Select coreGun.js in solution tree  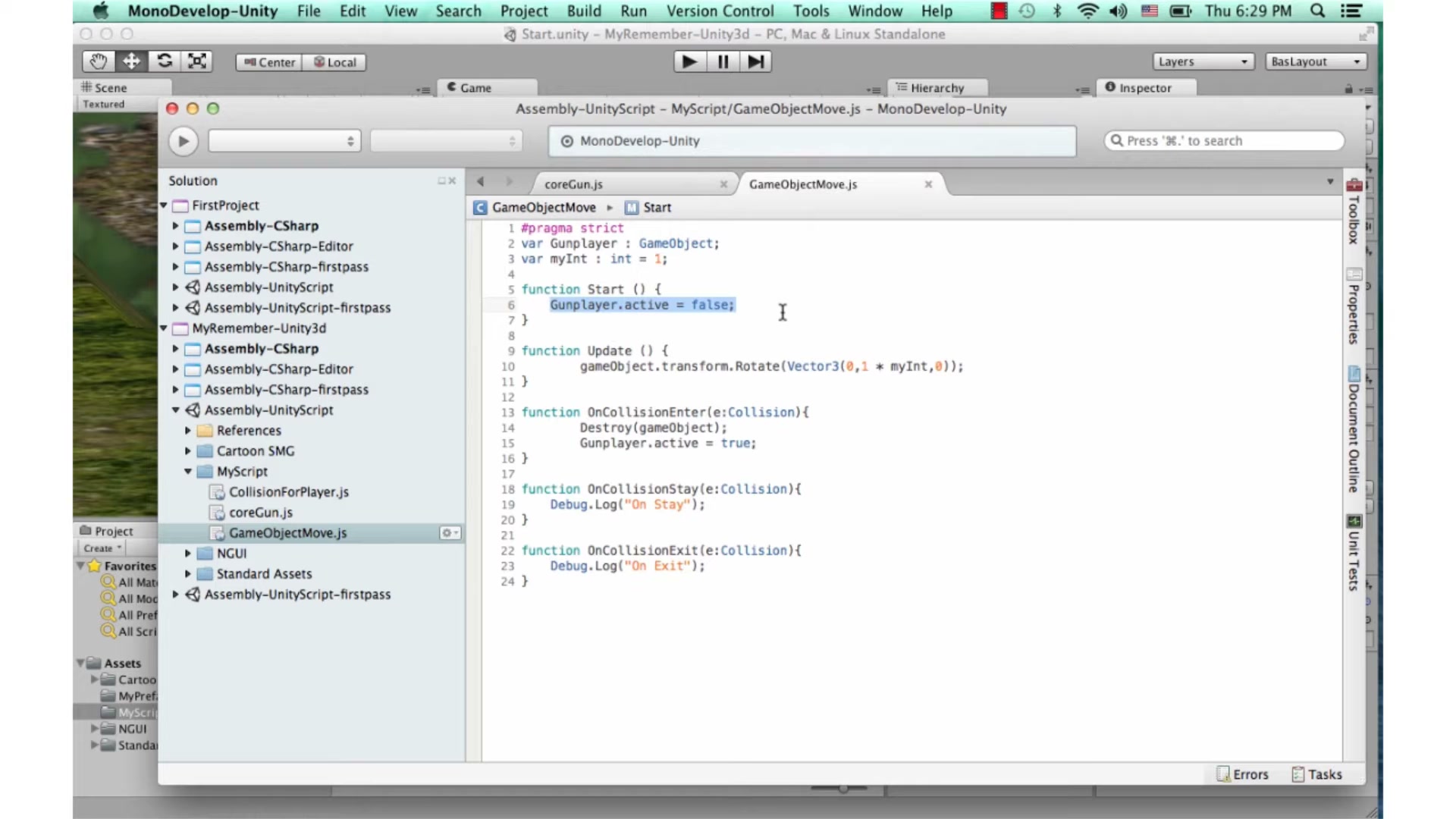coord(261,513)
